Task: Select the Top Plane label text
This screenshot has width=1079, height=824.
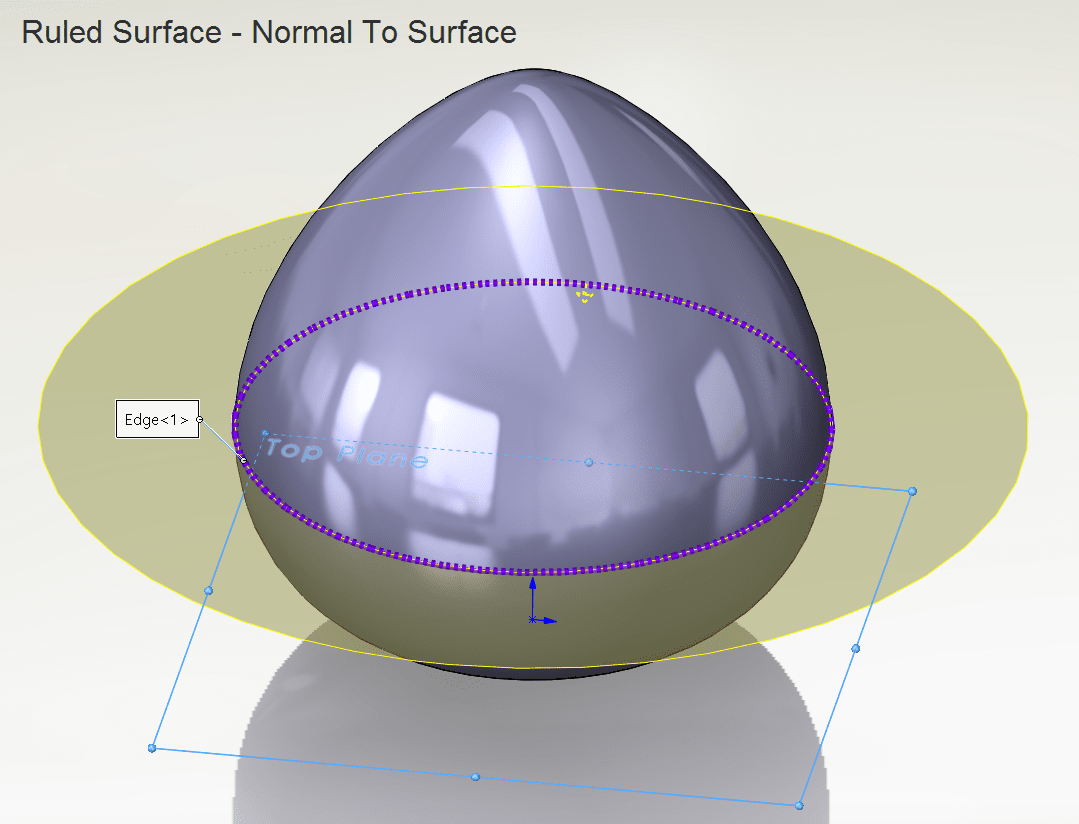Action: pos(346,454)
